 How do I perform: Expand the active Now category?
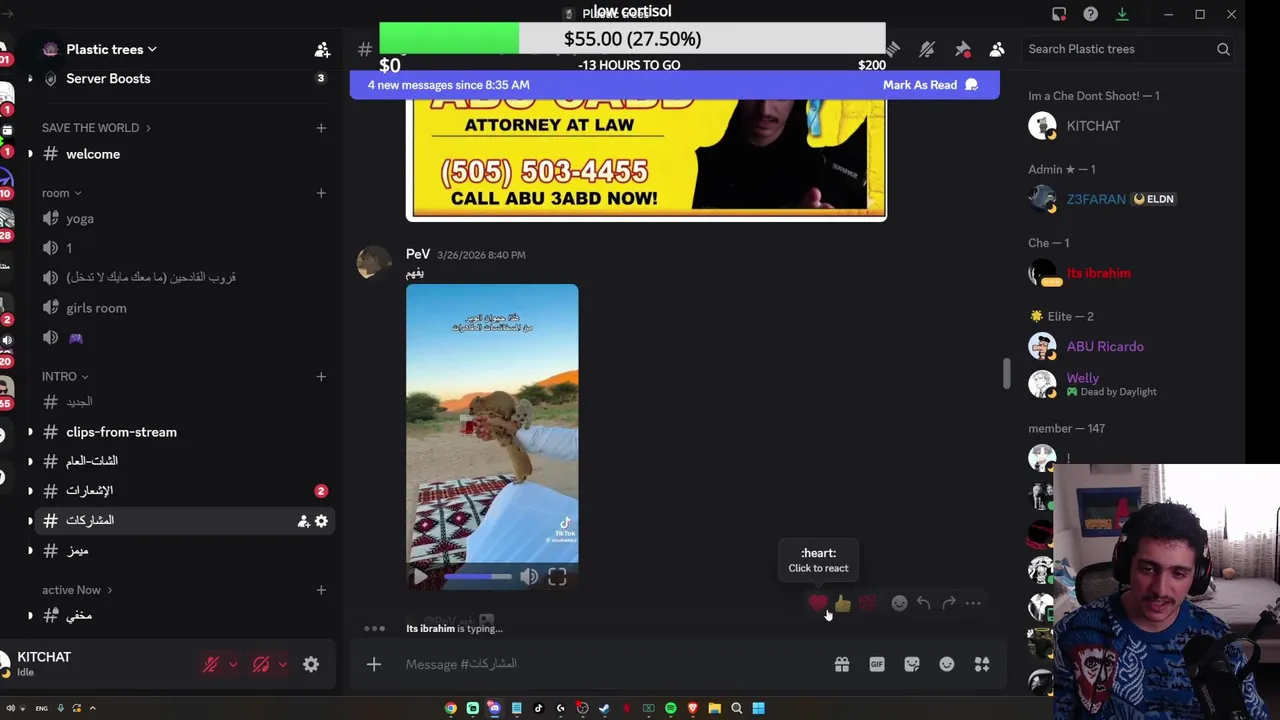77,590
